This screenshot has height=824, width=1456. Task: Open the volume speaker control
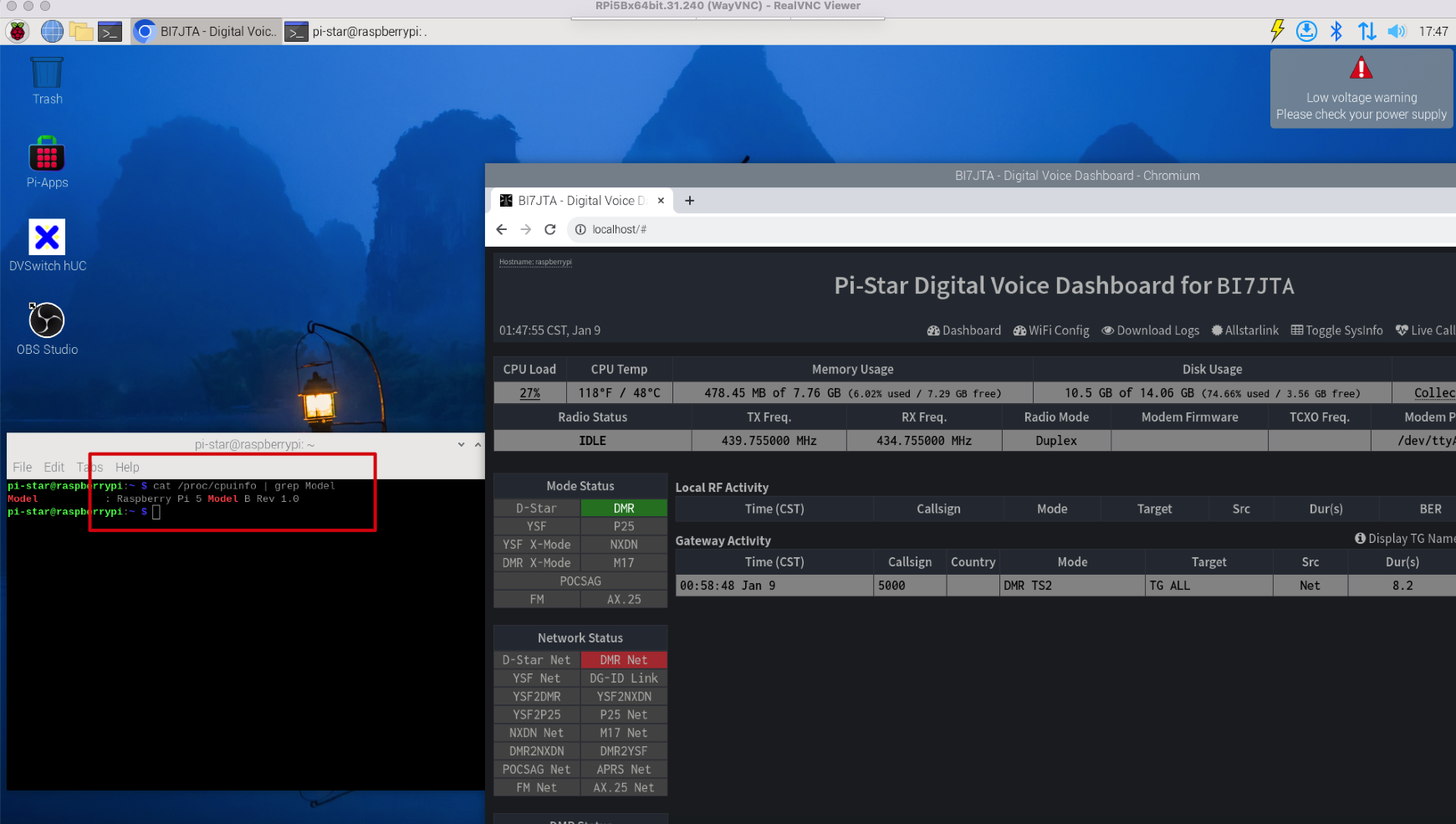(x=1397, y=31)
